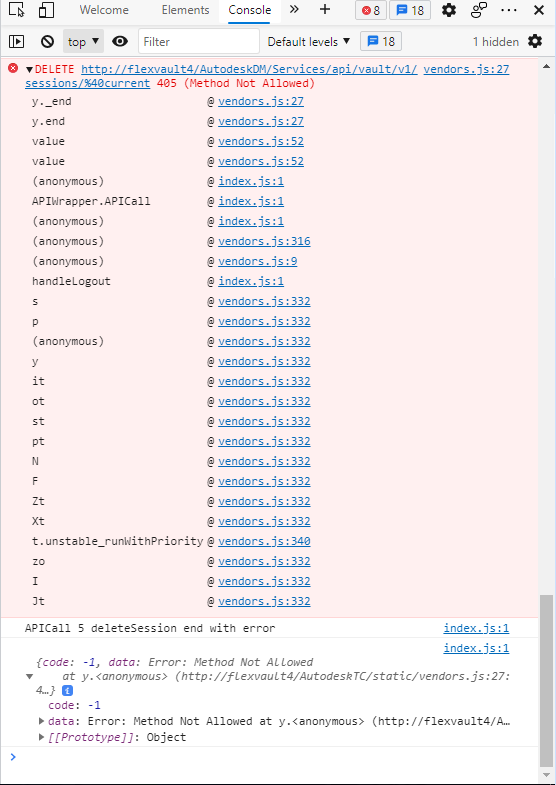The width and height of the screenshot is (556, 785).
Task: Open the three-dots customize menu
Action: coord(508,10)
